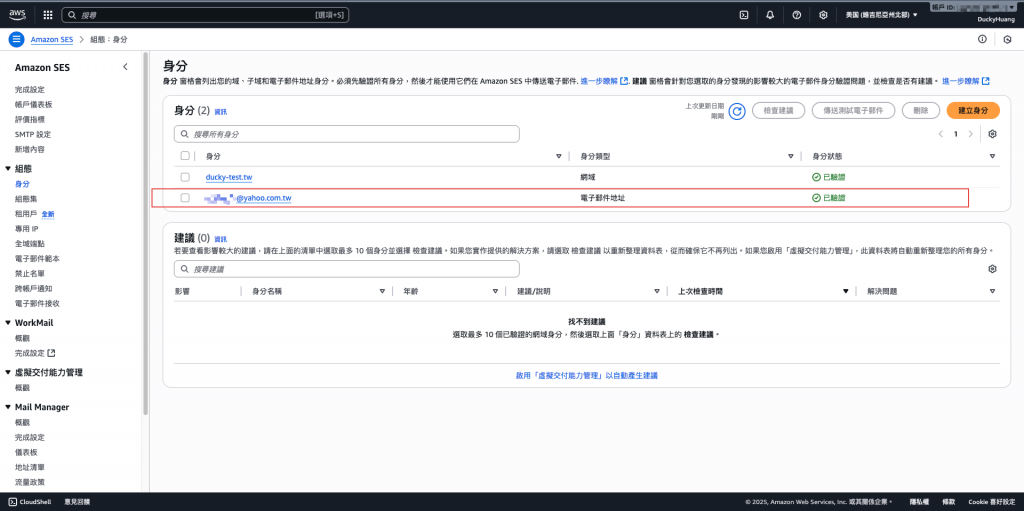This screenshot has height=511, width=1024.
Task: Open 意見回饋 in the footer
Action: coord(77,502)
